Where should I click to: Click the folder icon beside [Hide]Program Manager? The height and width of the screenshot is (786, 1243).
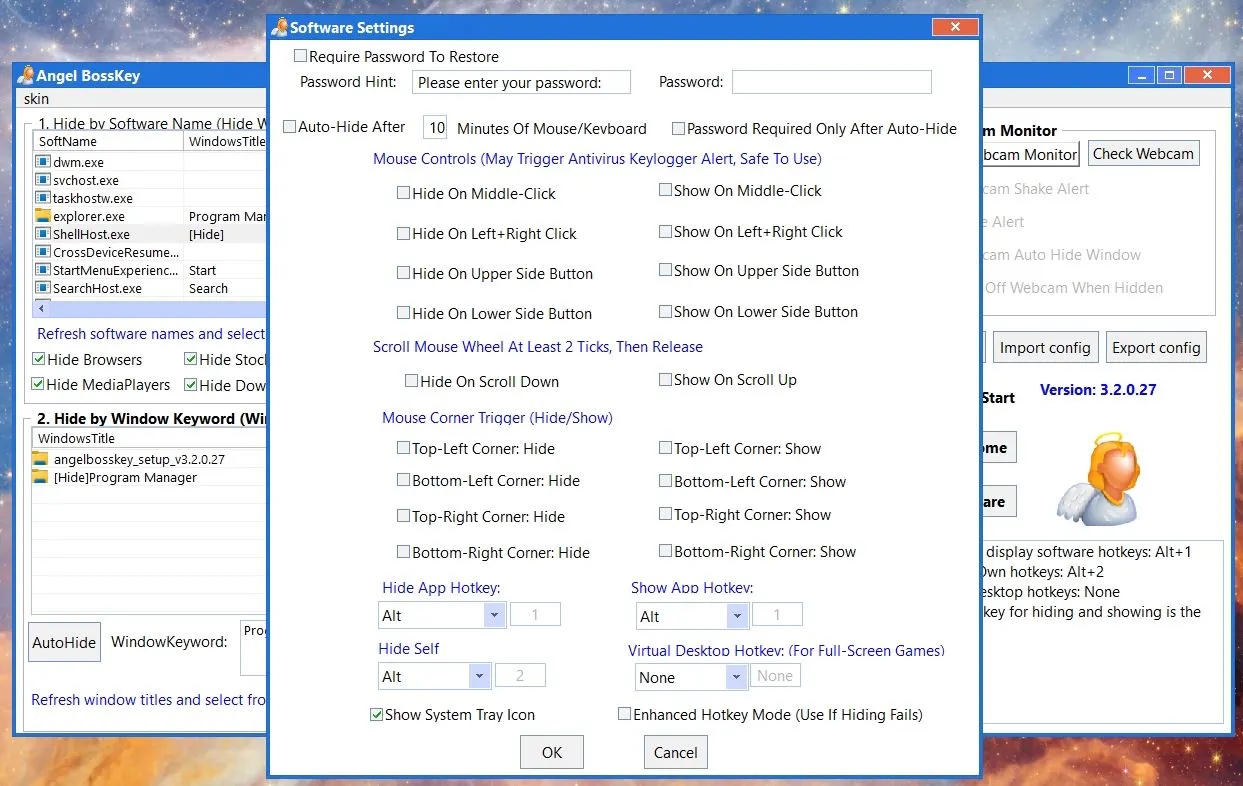pos(40,477)
